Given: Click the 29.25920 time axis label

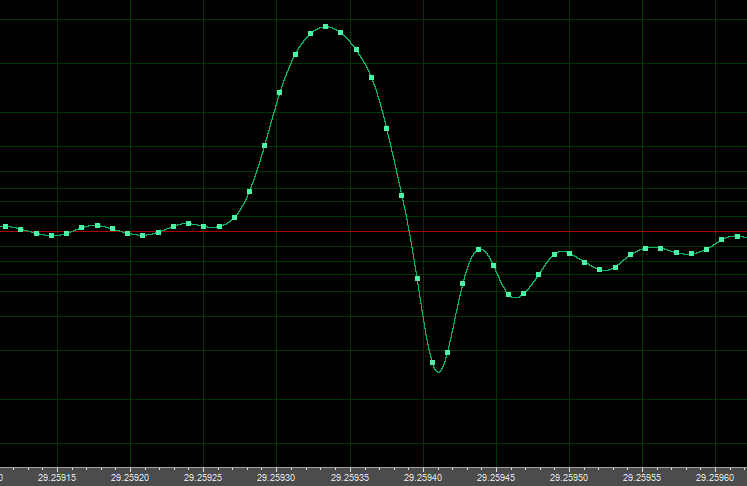Looking at the screenshot, I should click(130, 477).
